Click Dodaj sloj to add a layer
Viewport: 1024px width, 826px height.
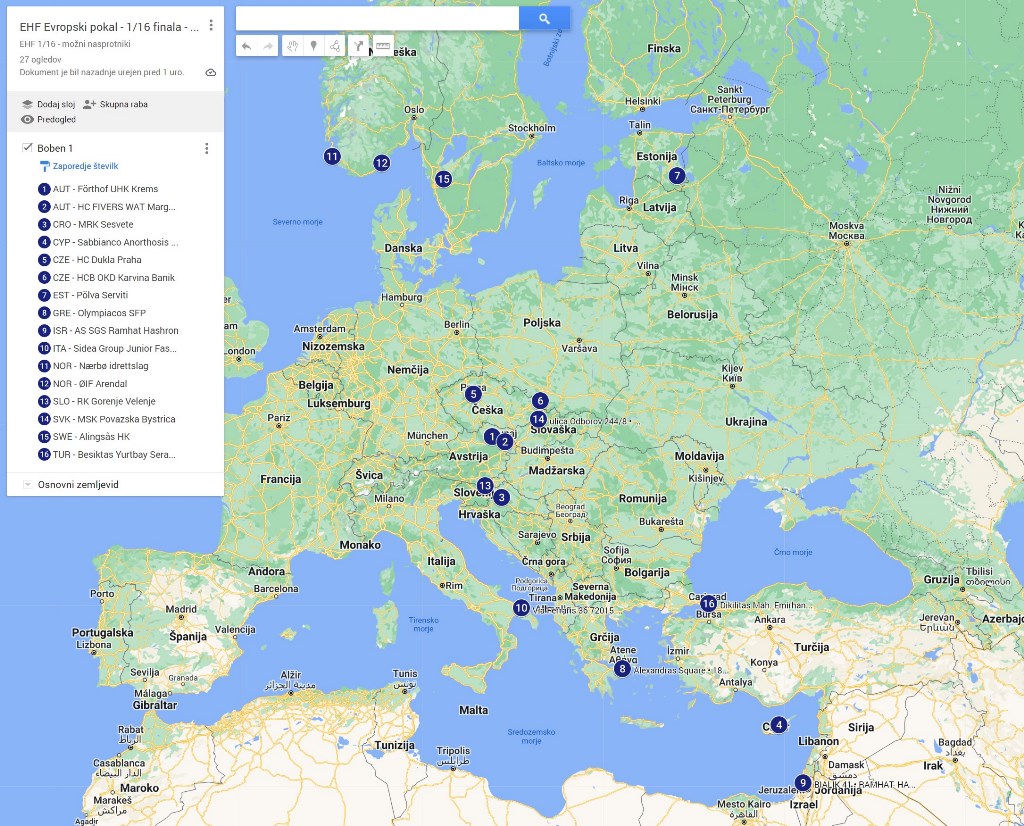coord(48,104)
